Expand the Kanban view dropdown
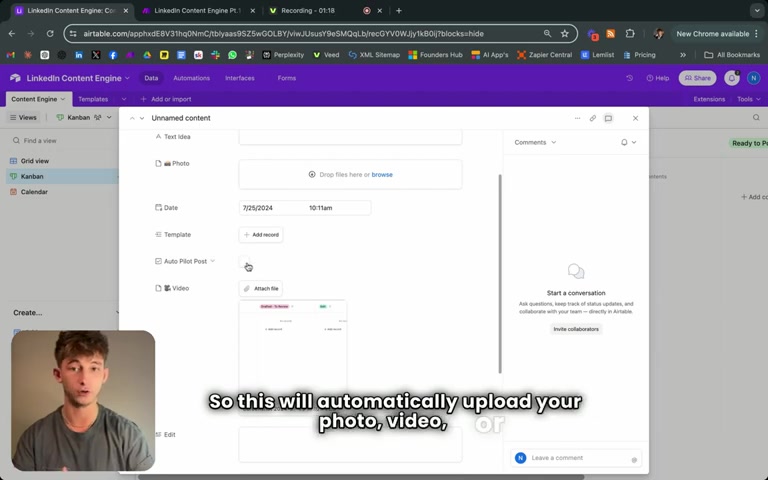Screen dimensions: 768x480 point(84,118)
